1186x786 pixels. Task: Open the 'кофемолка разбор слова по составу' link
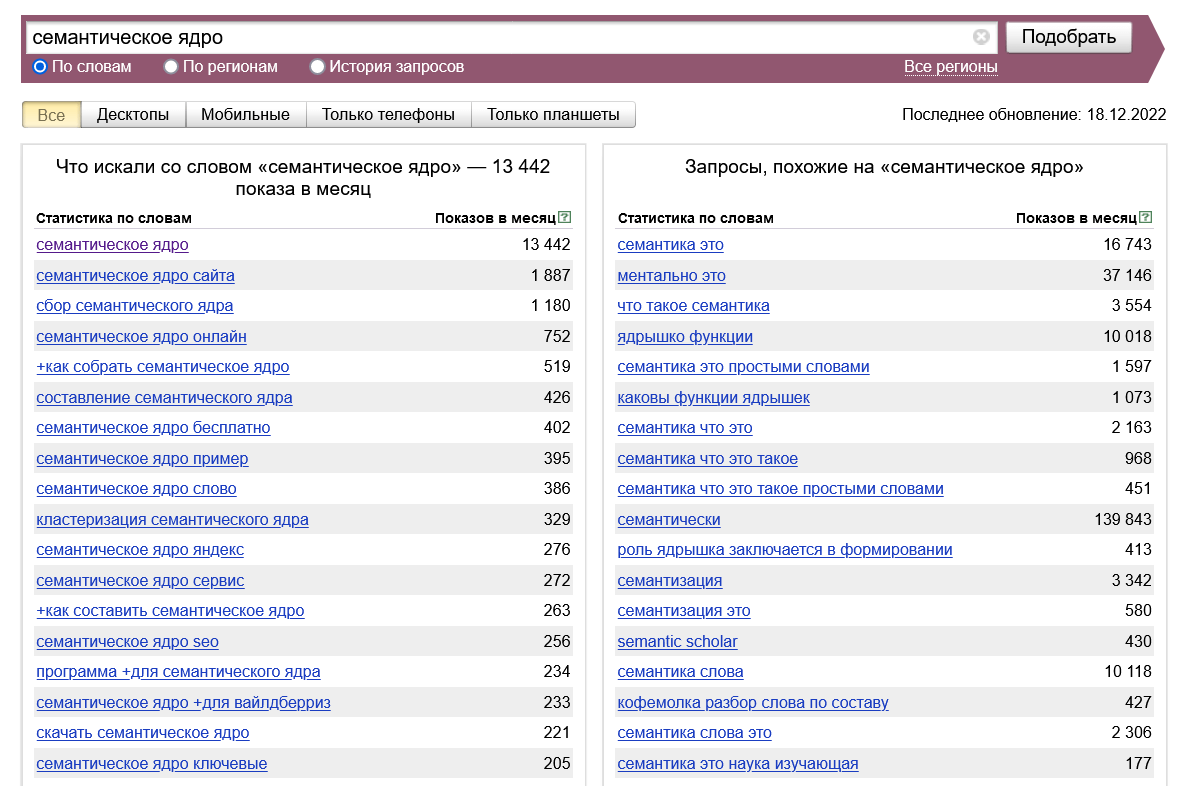tap(752, 703)
